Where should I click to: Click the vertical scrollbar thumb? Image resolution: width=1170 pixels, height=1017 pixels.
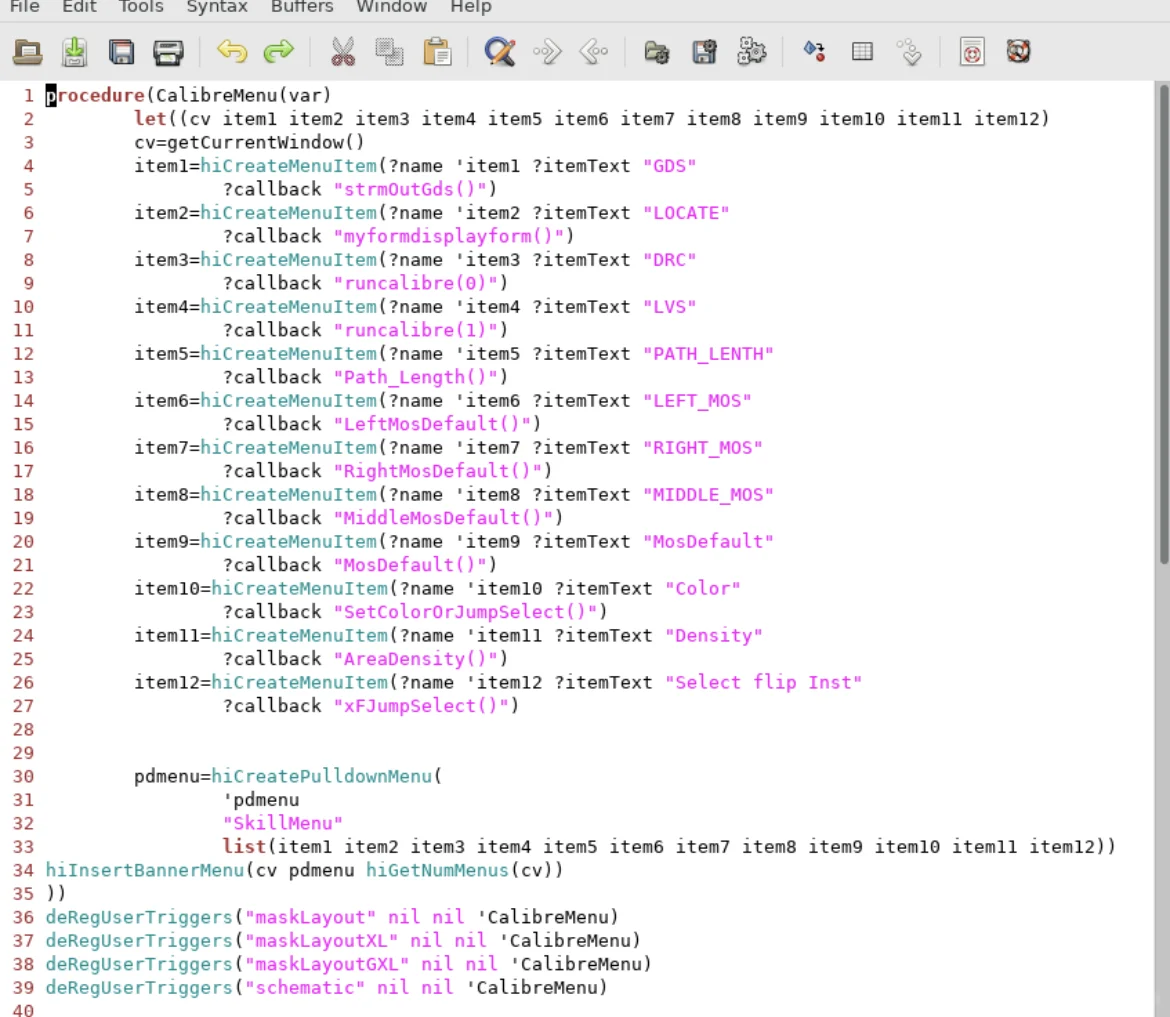[x=1163, y=323]
